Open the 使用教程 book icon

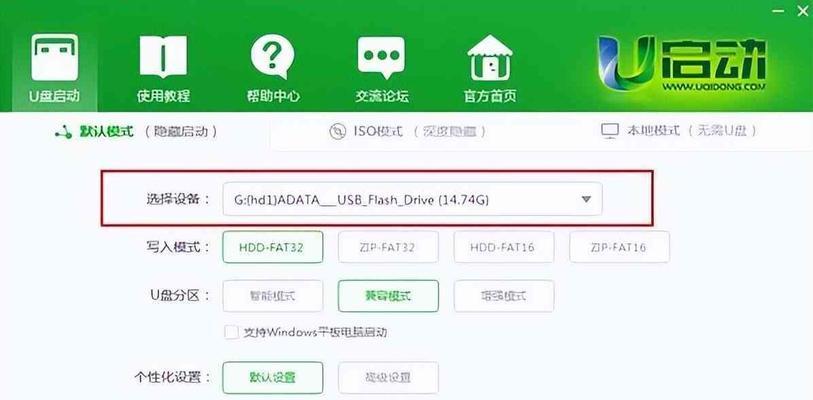(x=163, y=57)
